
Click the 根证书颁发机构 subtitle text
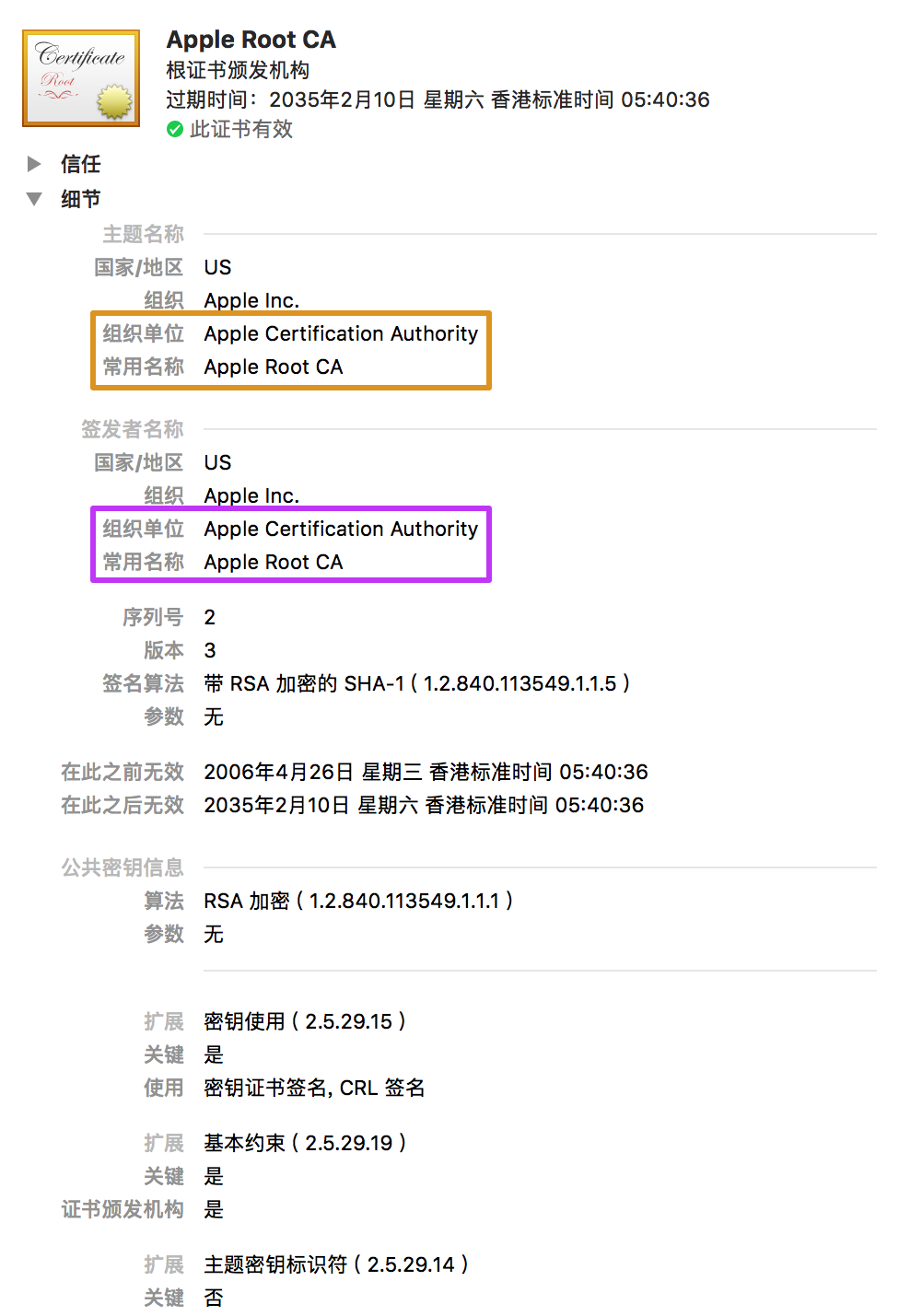[238, 70]
